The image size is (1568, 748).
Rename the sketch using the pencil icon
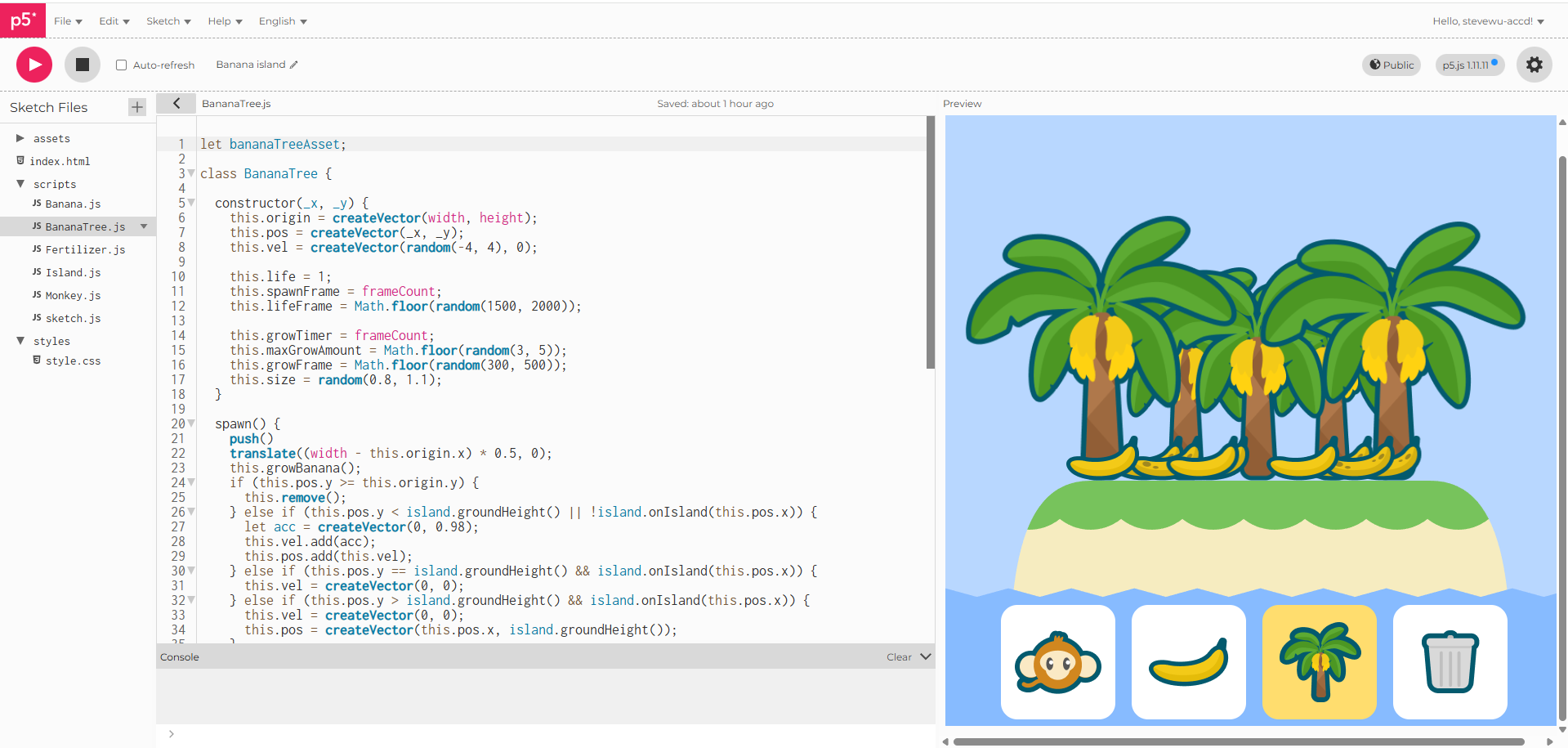[x=293, y=64]
